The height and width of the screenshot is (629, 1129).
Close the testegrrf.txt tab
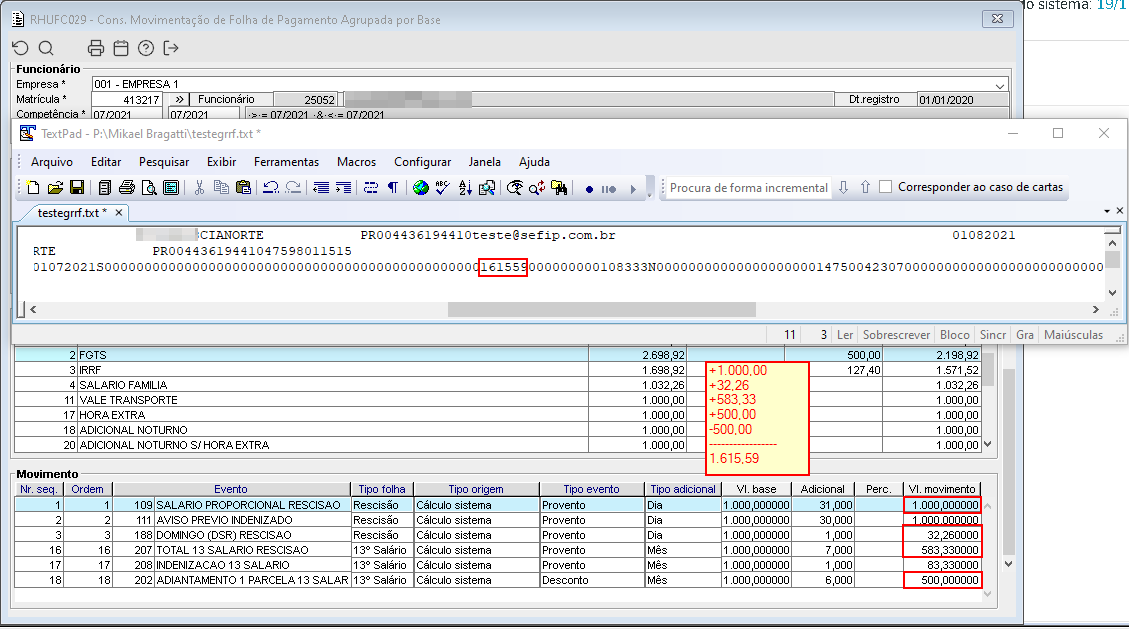click(119, 213)
